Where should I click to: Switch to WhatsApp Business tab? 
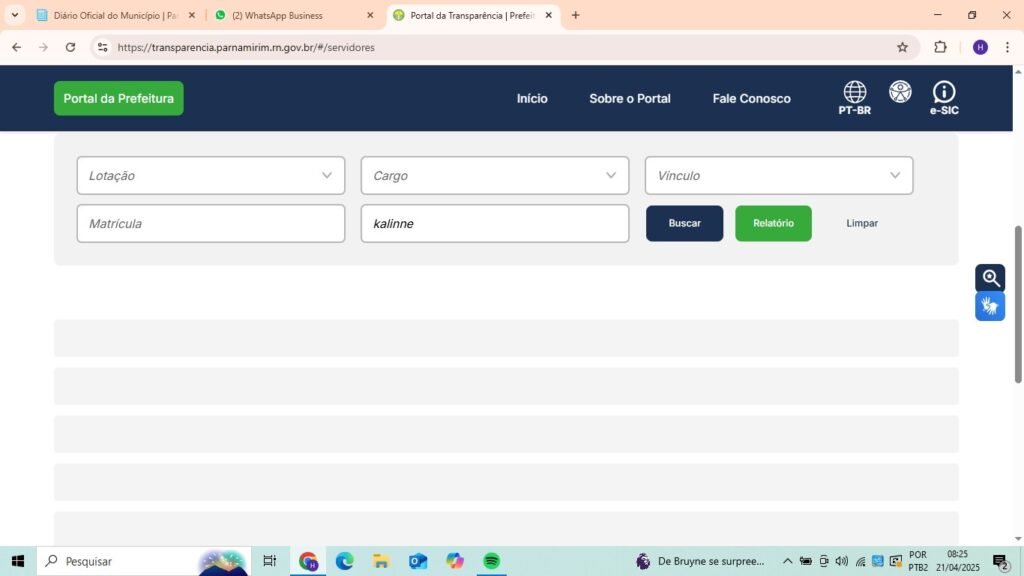290,15
